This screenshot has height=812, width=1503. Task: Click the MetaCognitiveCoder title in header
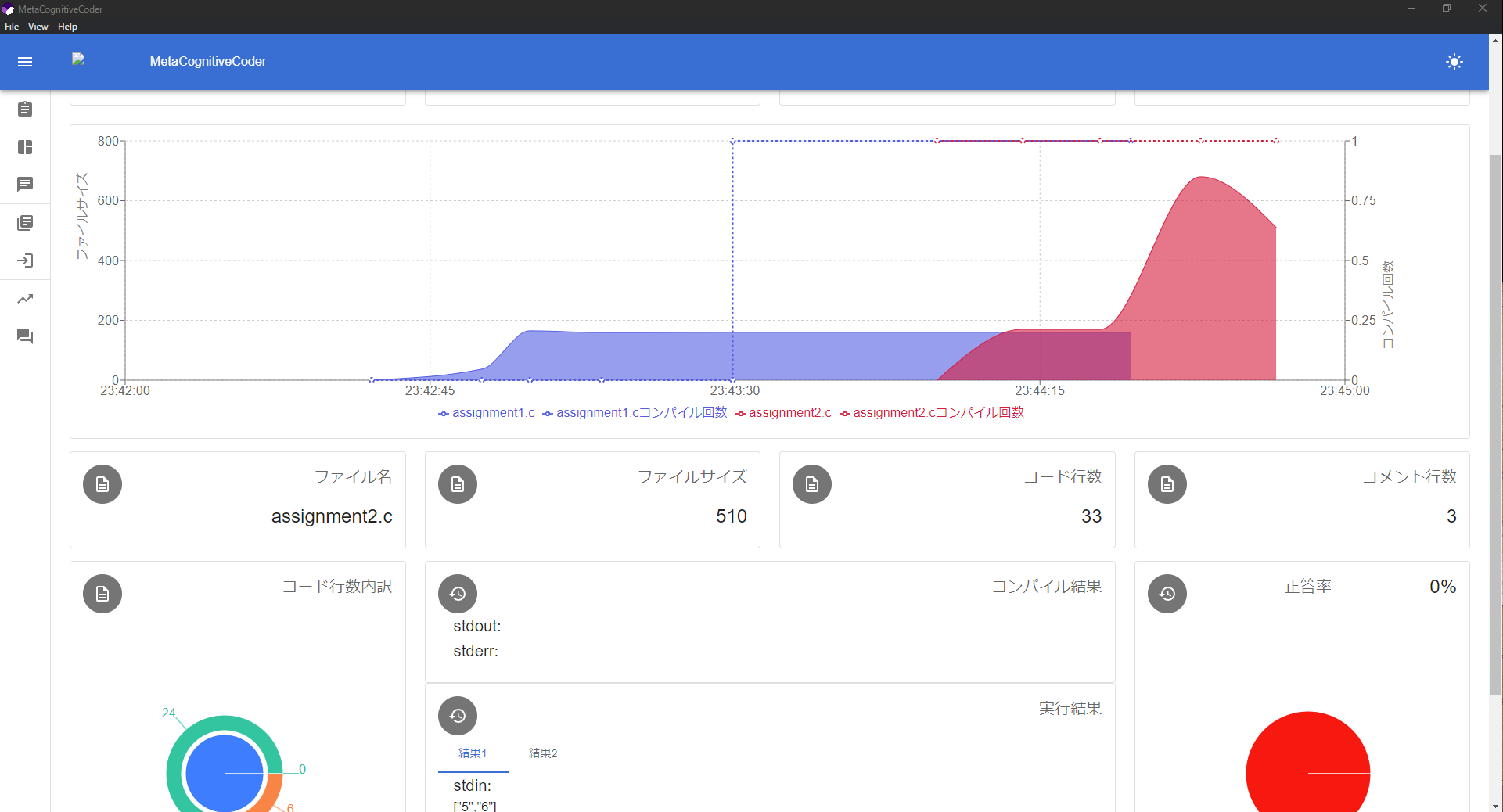pos(208,62)
